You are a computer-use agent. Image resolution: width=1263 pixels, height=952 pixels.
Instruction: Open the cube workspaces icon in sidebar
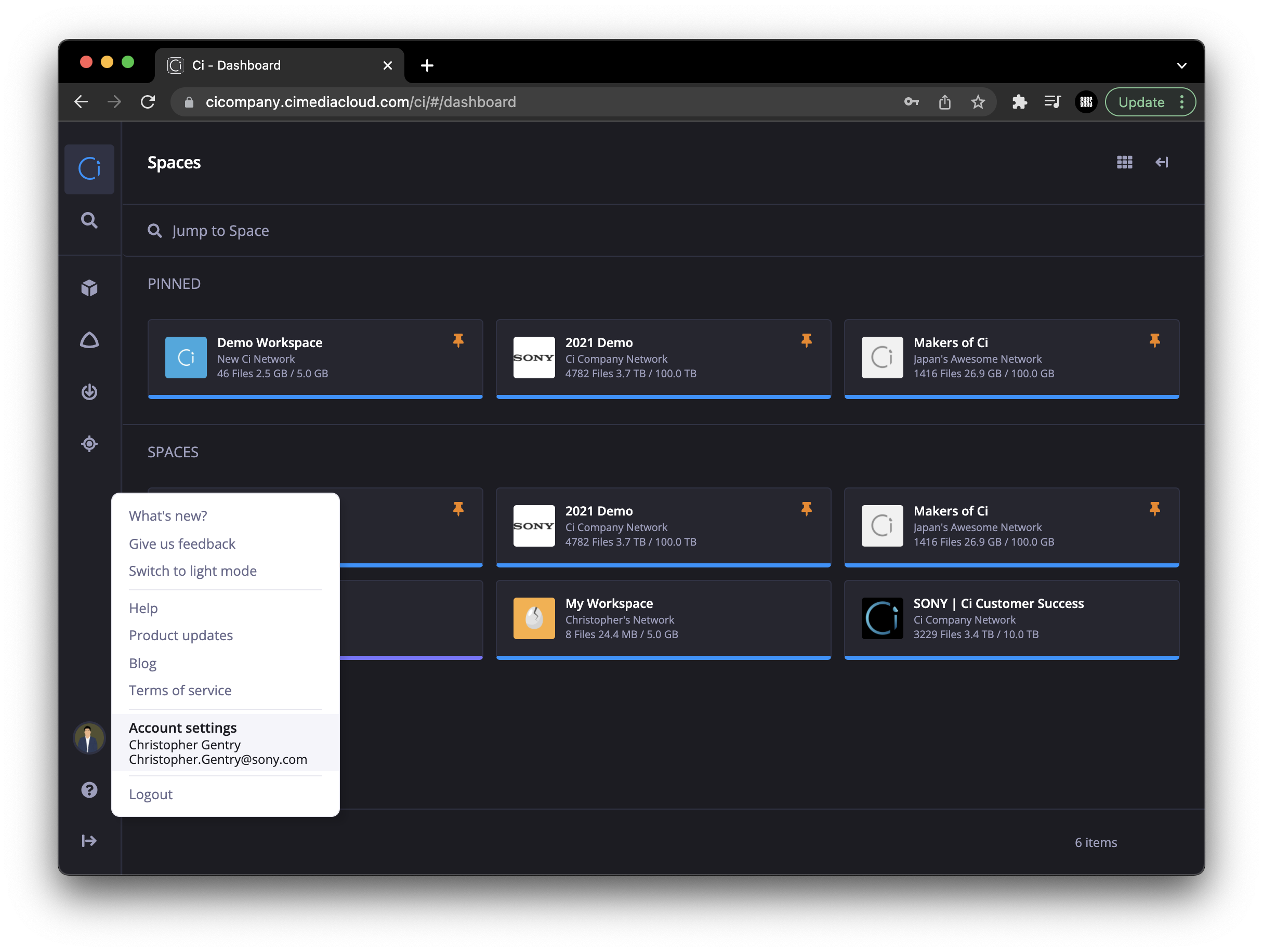pos(89,288)
